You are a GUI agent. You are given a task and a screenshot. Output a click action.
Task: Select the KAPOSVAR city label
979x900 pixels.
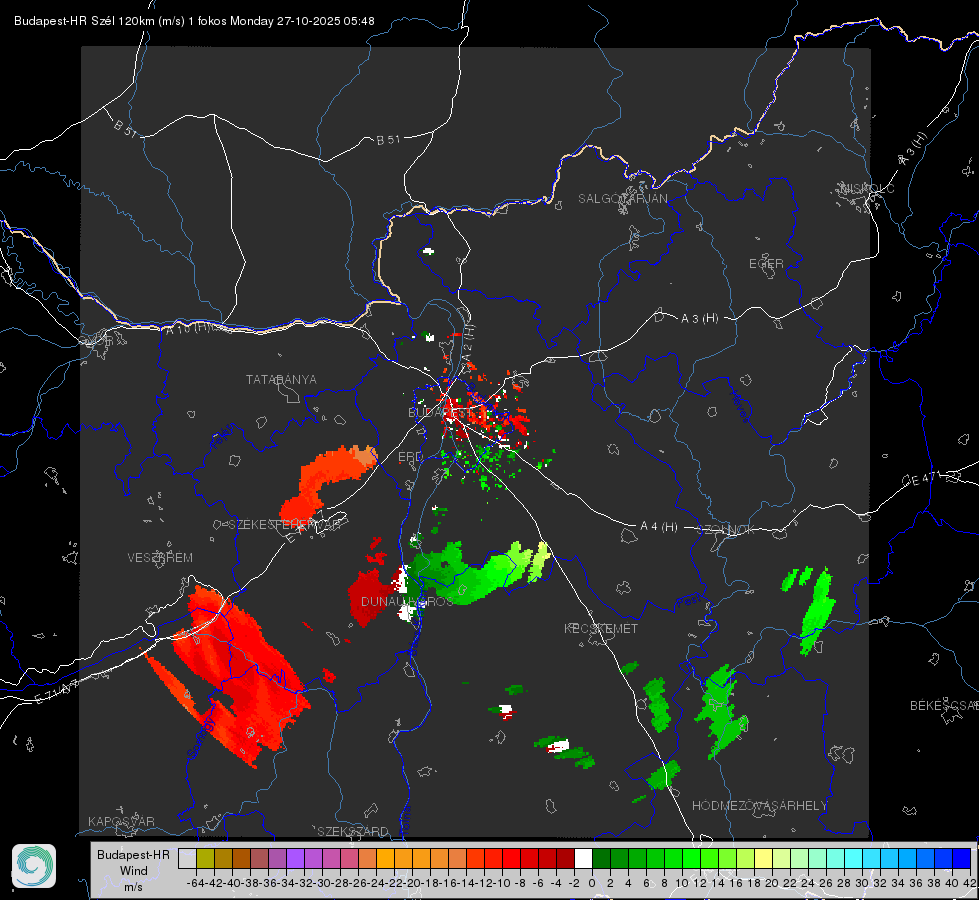[x=121, y=821]
